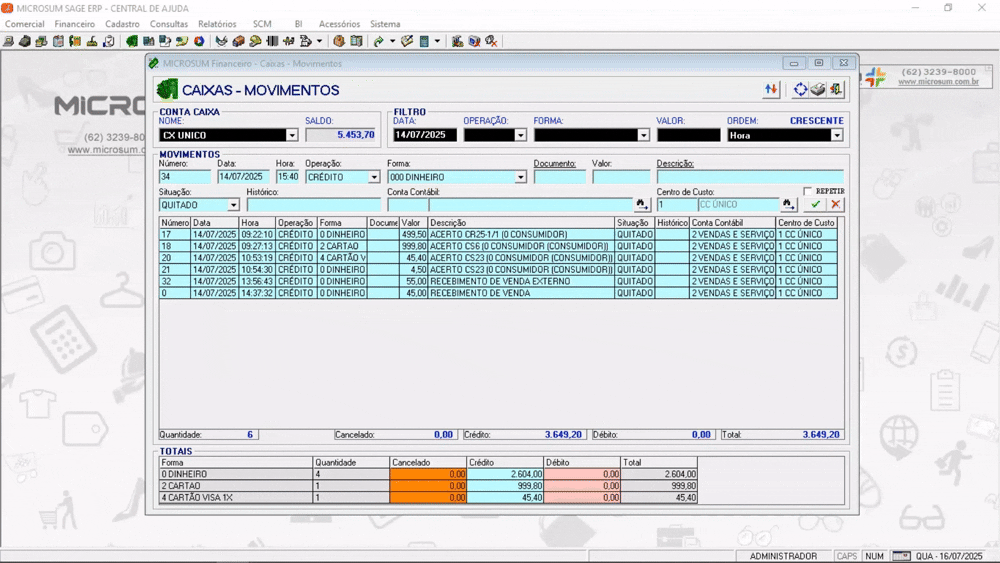Viewport: 1000px width, 563px height.
Task: Cancel the movement with red X
Action: pos(836,205)
